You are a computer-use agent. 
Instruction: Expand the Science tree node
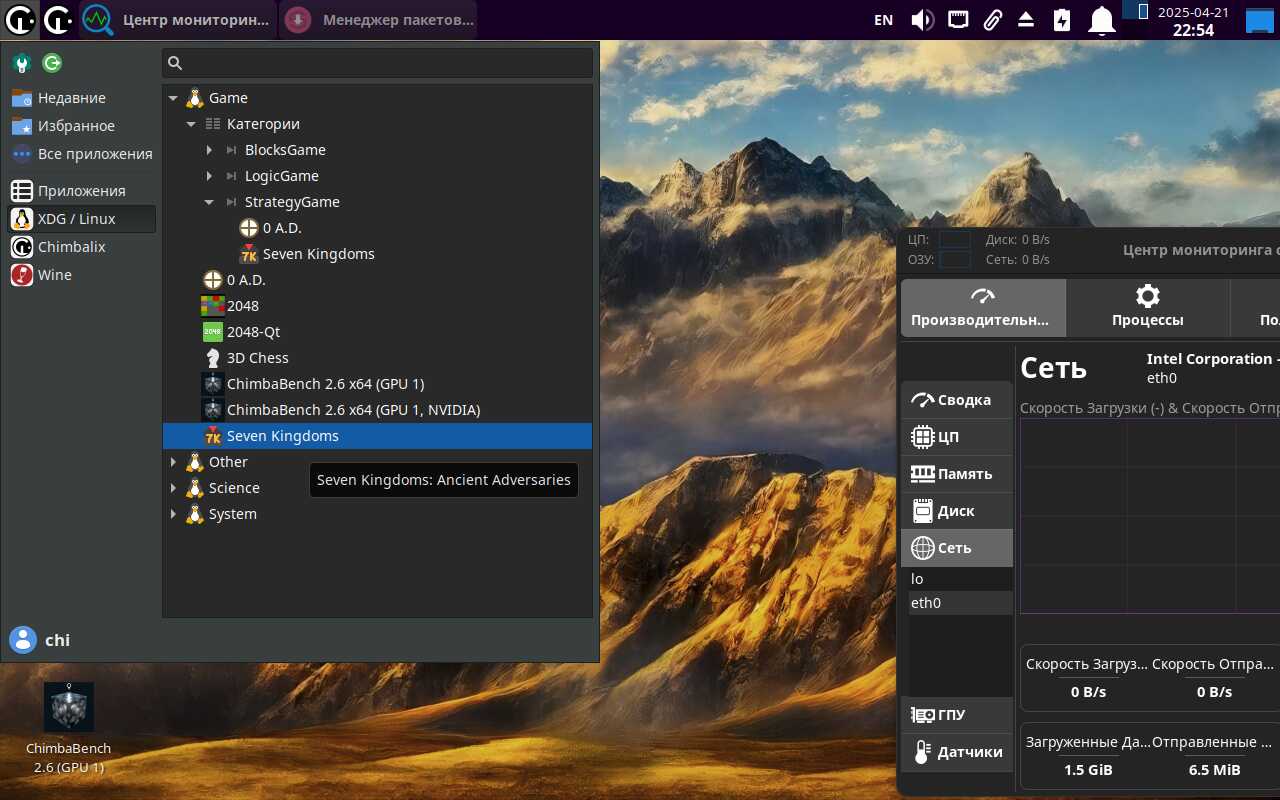coord(173,488)
